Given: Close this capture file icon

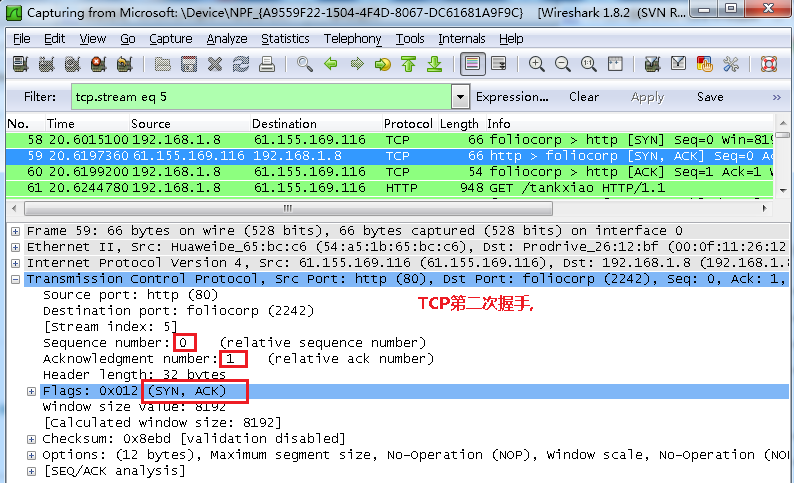Looking at the screenshot, I should coord(215,64).
